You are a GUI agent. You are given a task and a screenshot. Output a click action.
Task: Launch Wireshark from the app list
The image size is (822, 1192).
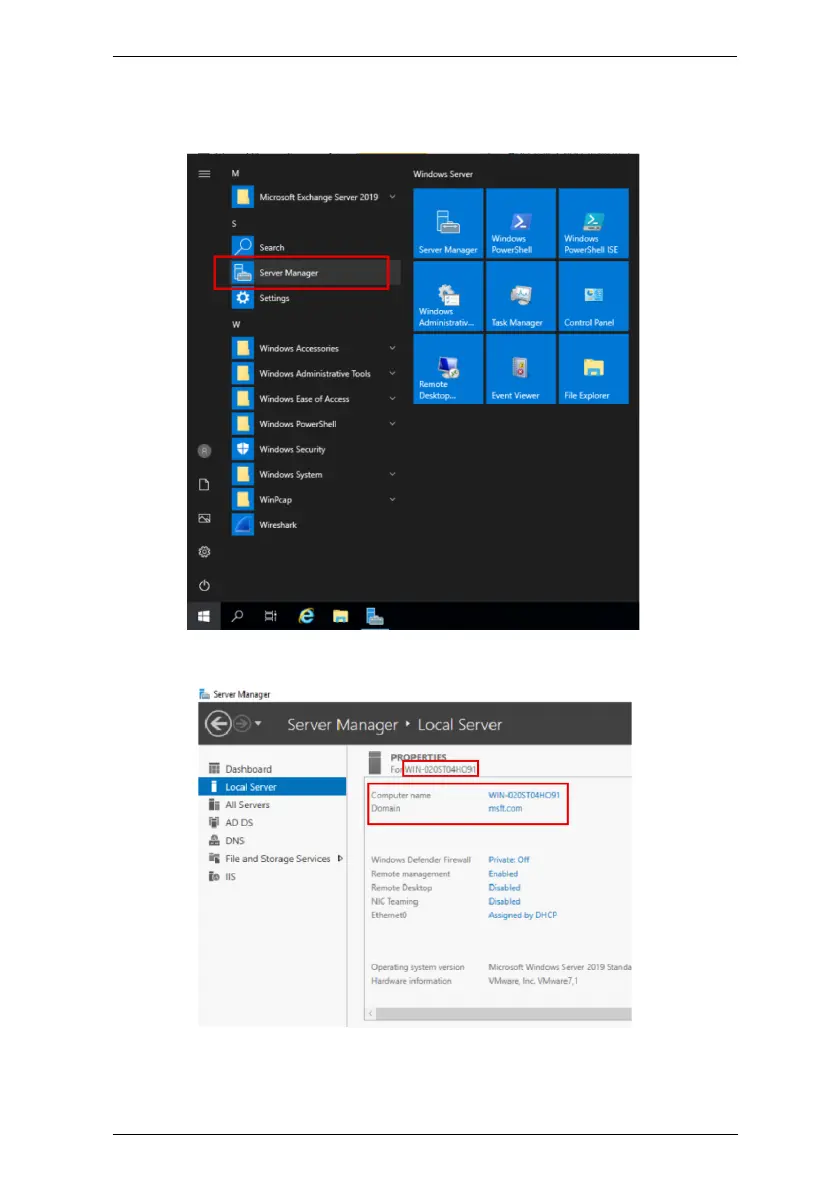(x=314, y=525)
